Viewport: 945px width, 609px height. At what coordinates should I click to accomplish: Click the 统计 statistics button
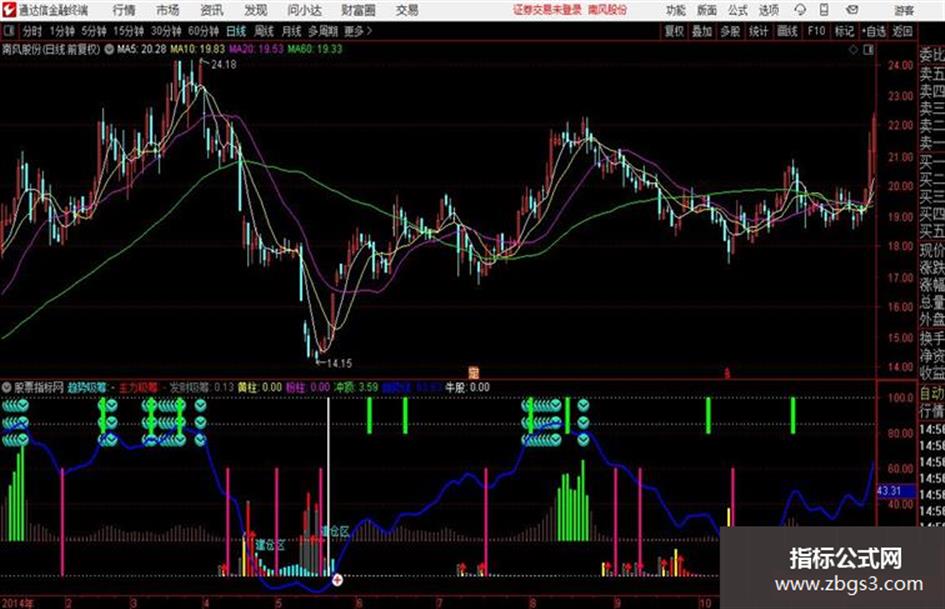click(x=759, y=31)
